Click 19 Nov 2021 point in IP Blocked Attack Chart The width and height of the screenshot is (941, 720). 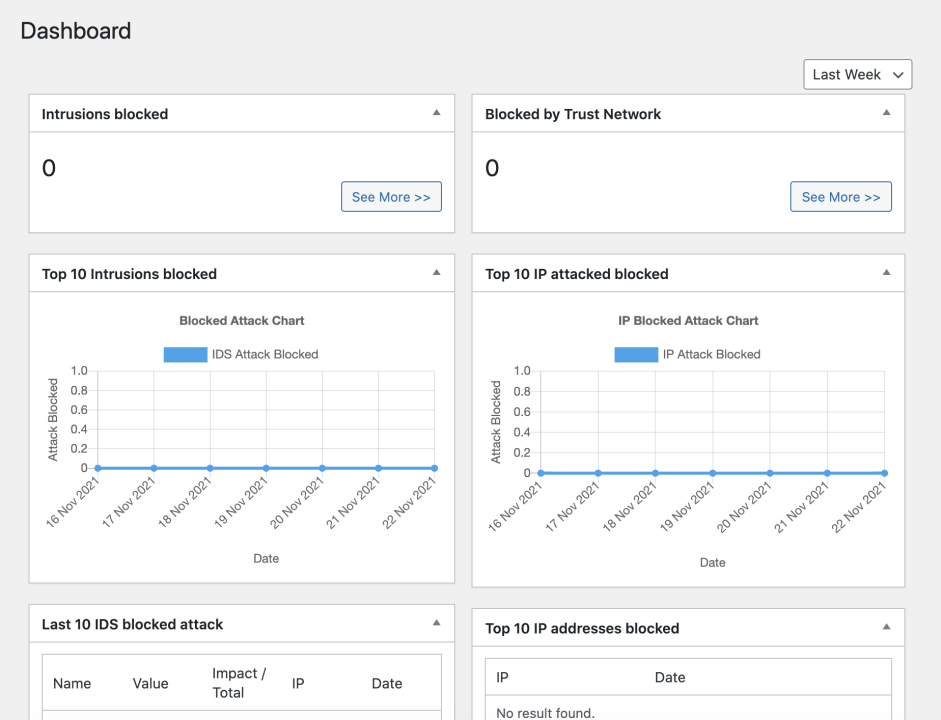tap(712, 473)
